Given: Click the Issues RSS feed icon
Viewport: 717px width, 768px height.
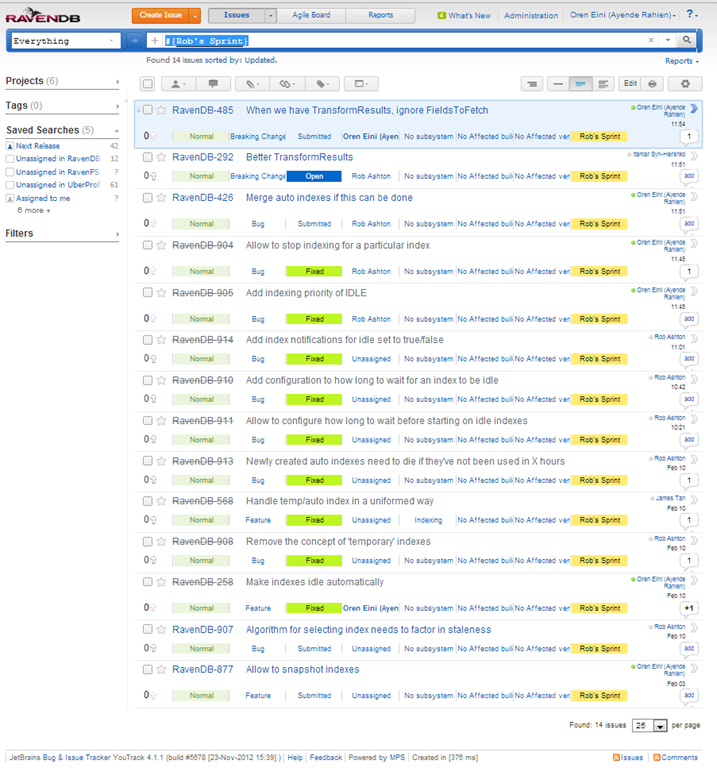Looking at the screenshot, I should pos(617,757).
